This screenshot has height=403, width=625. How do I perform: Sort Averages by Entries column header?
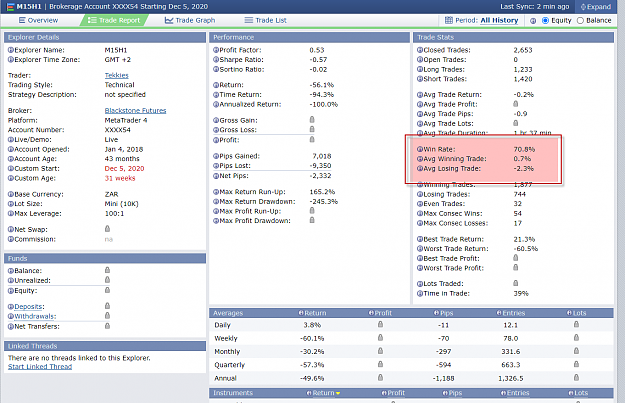click(511, 313)
